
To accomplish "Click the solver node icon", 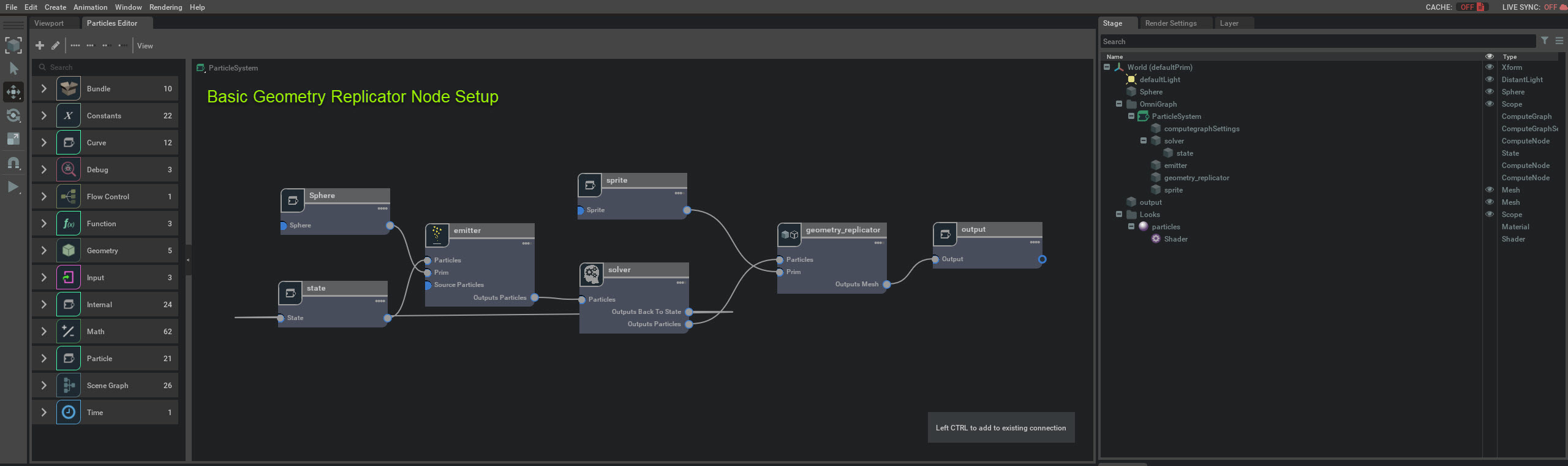I will (x=592, y=275).
